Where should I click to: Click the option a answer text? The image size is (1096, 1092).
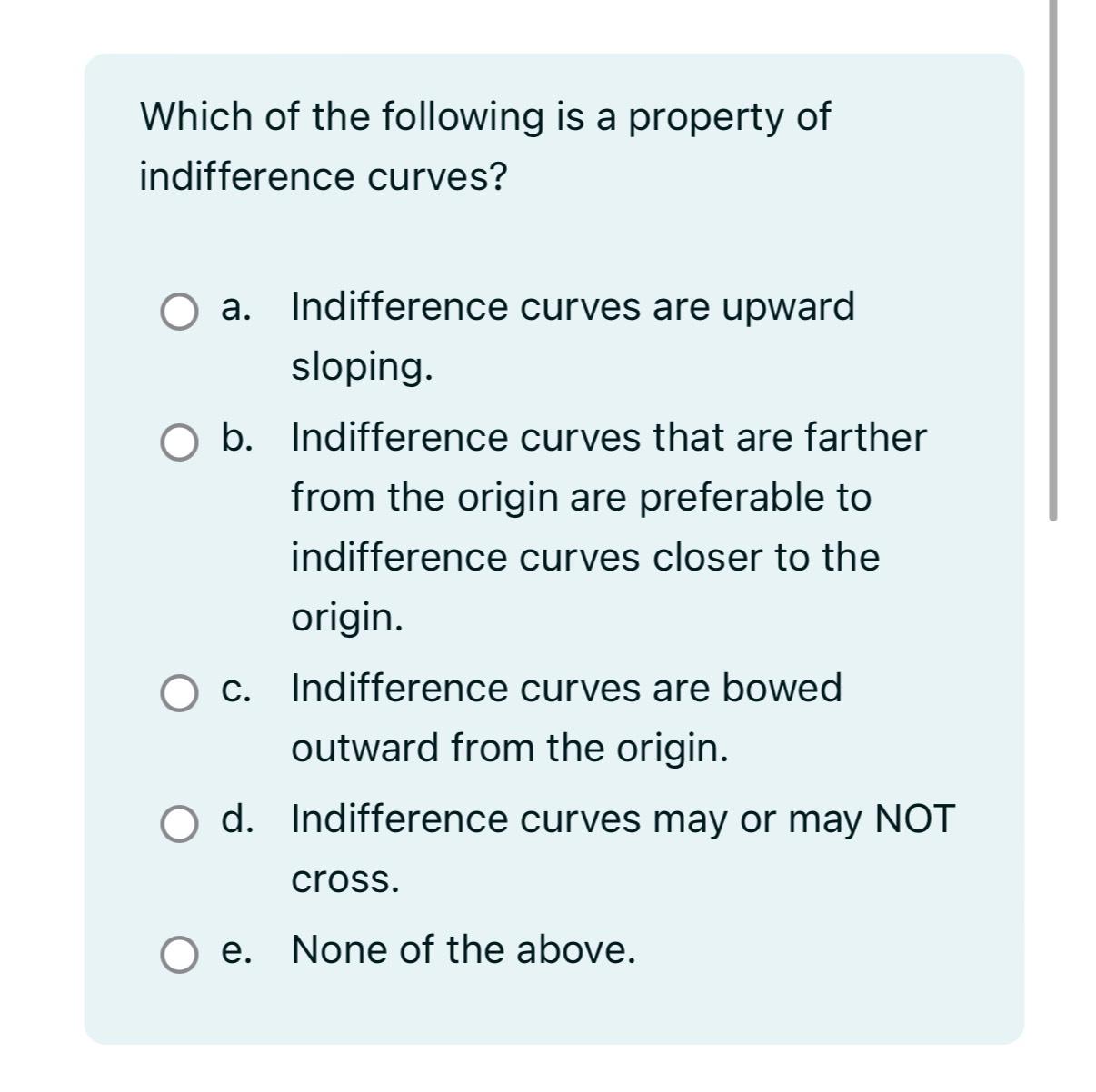(572, 306)
